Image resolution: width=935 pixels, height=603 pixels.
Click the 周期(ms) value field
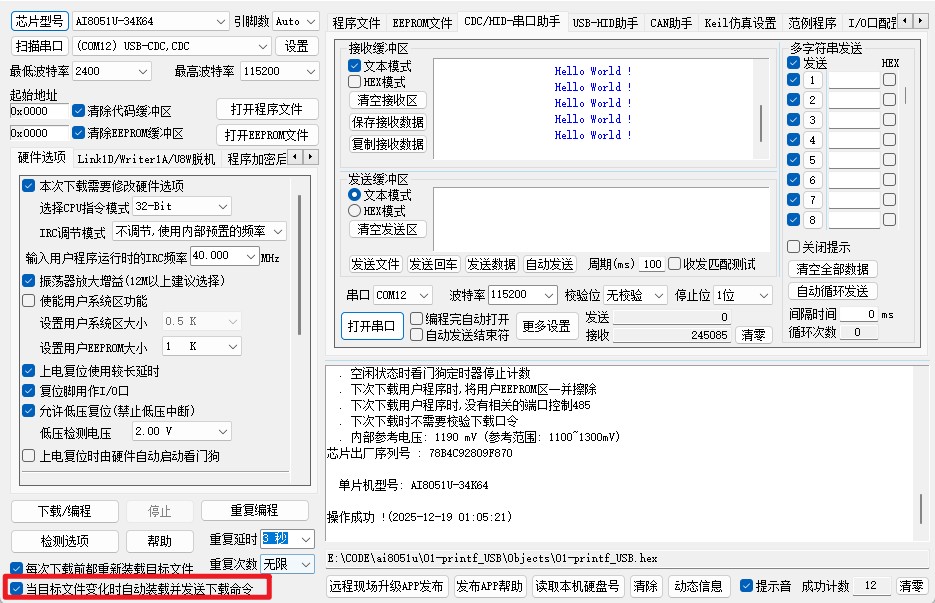651,264
